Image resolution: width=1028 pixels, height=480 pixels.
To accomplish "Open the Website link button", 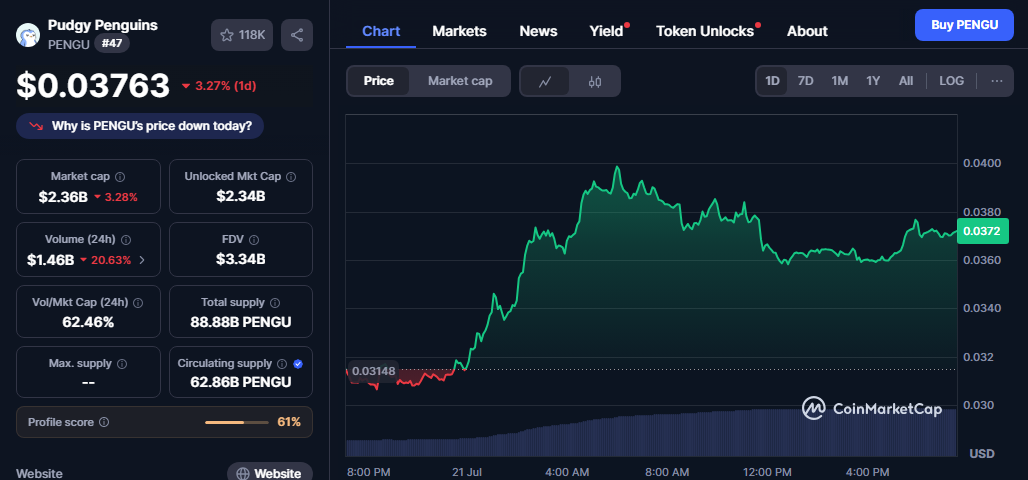I will point(270,472).
